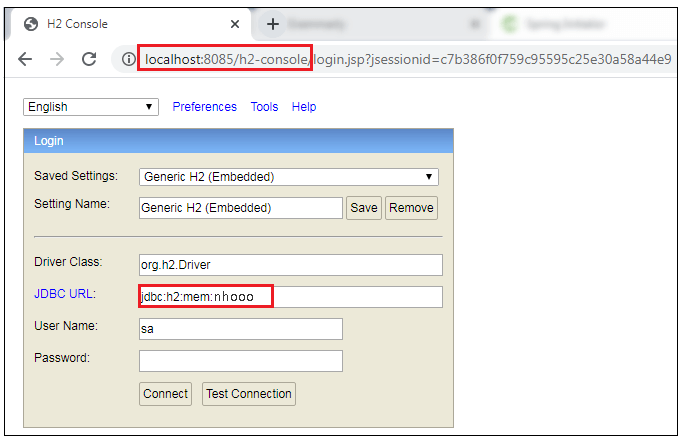681x439 pixels.
Task: Open the Tools link
Action: [264, 107]
